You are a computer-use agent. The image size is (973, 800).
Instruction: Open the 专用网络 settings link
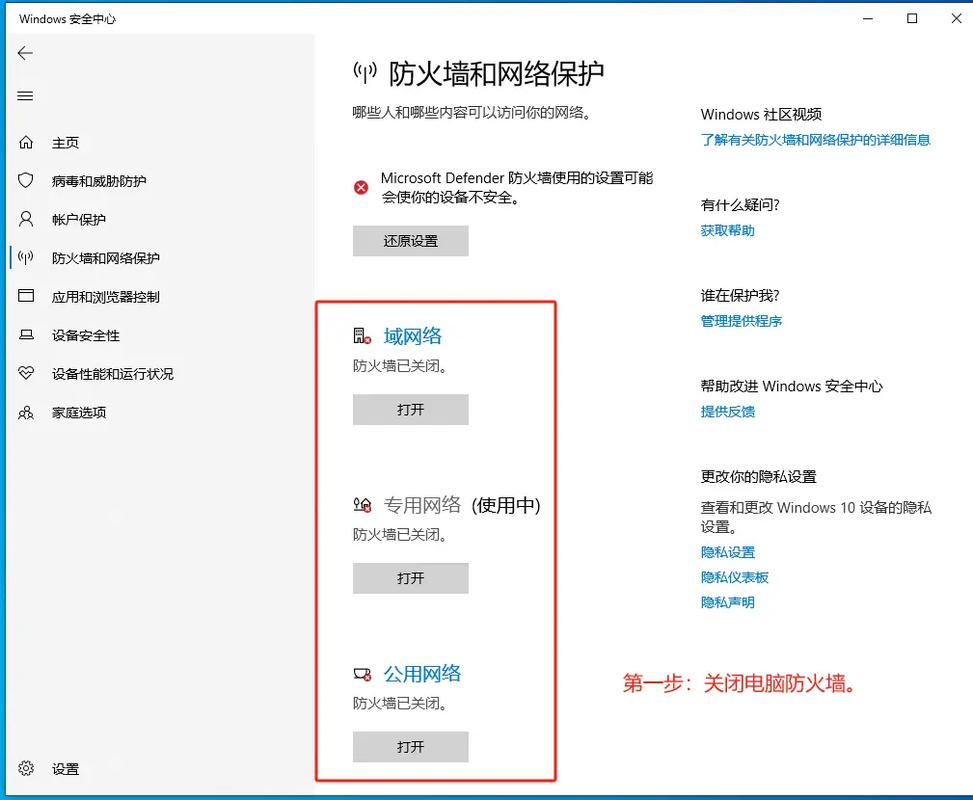[x=423, y=505]
